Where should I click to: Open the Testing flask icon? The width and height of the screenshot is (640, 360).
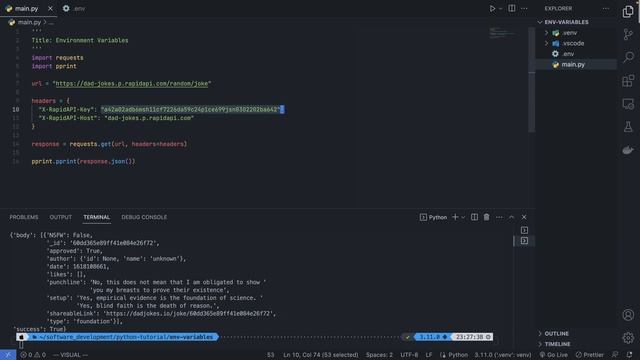coord(628,127)
